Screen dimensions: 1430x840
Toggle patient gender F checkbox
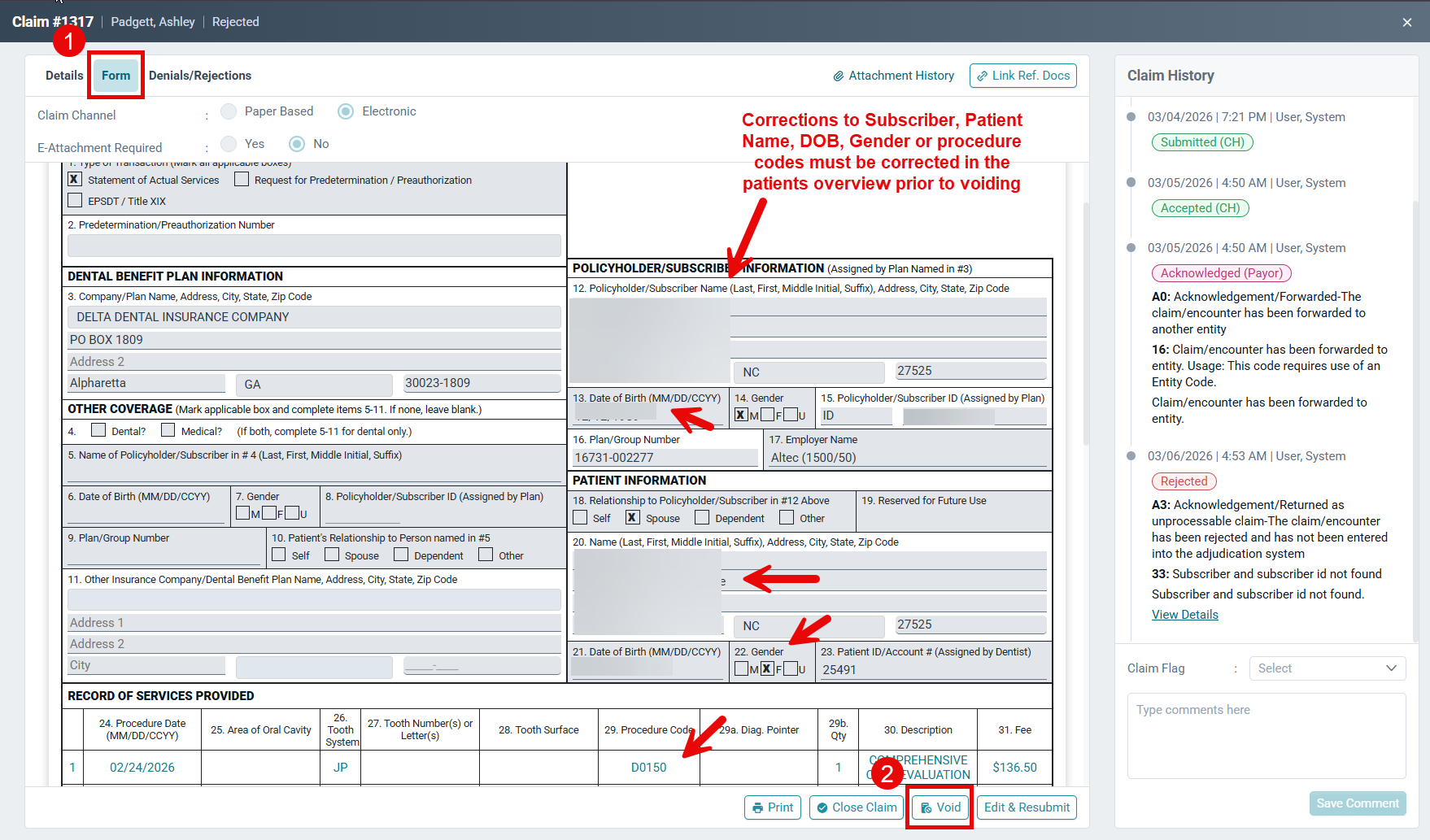767,669
